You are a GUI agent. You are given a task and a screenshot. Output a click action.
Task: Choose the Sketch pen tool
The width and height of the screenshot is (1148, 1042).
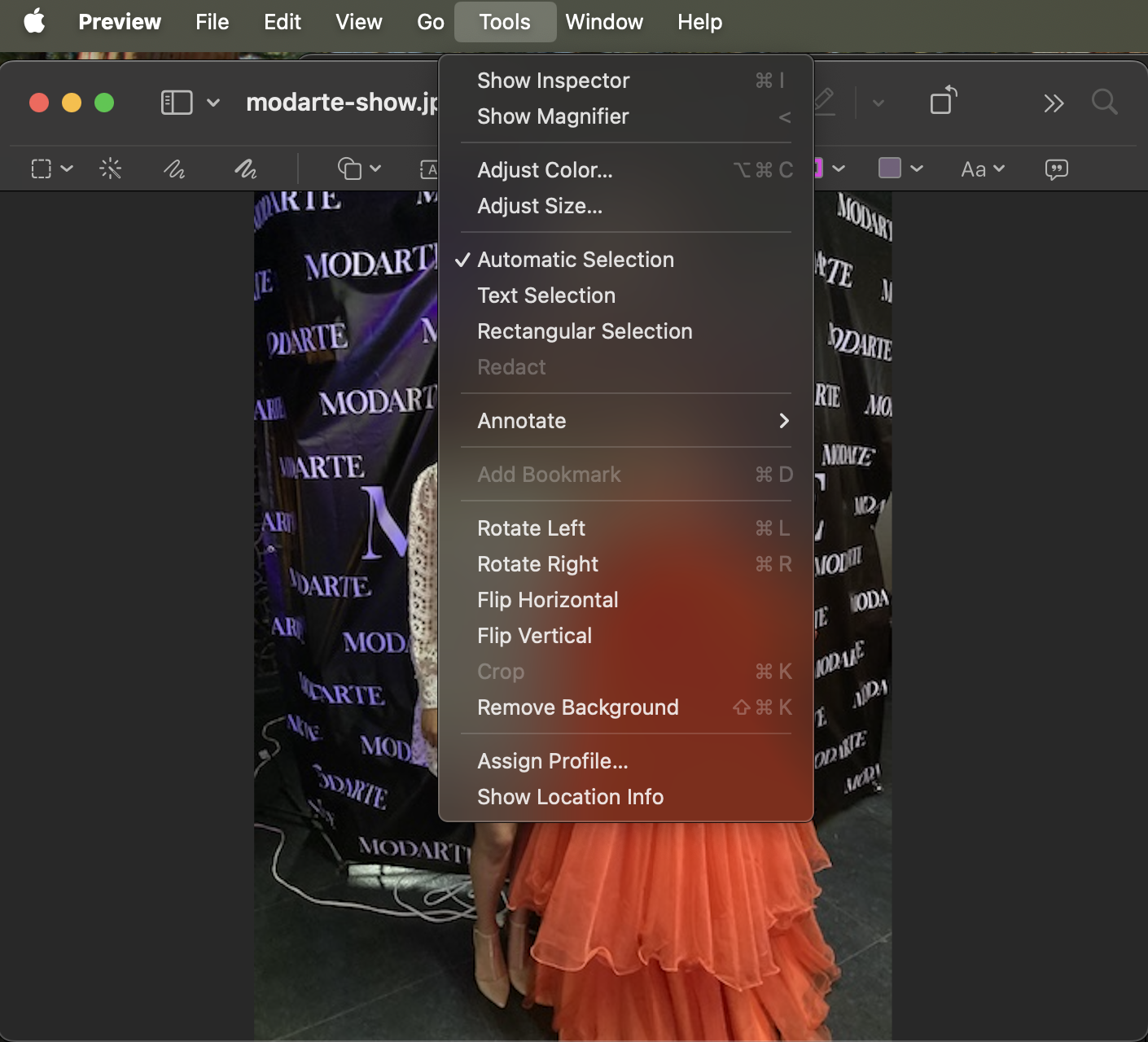point(174,169)
